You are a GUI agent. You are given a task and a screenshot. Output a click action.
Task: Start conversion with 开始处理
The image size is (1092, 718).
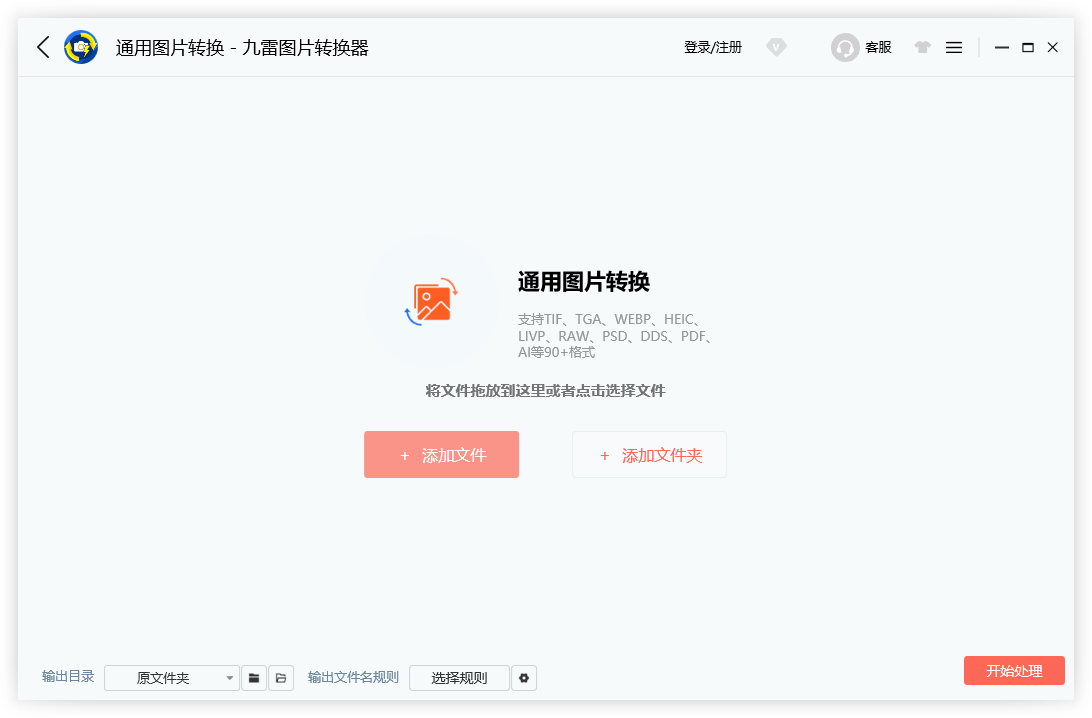pyautogui.click(x=1014, y=671)
